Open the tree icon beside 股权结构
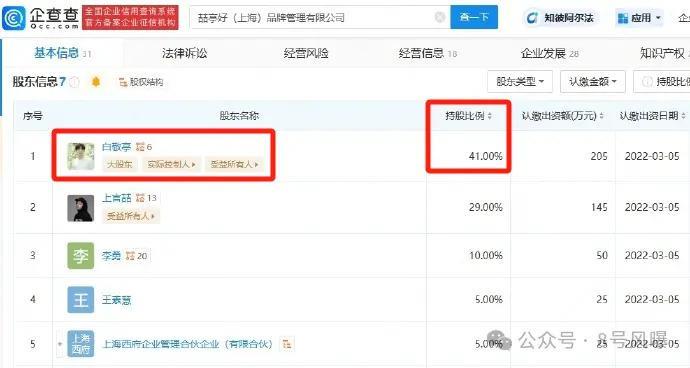Image resolution: width=690 pixels, height=368 pixels. coord(123,82)
